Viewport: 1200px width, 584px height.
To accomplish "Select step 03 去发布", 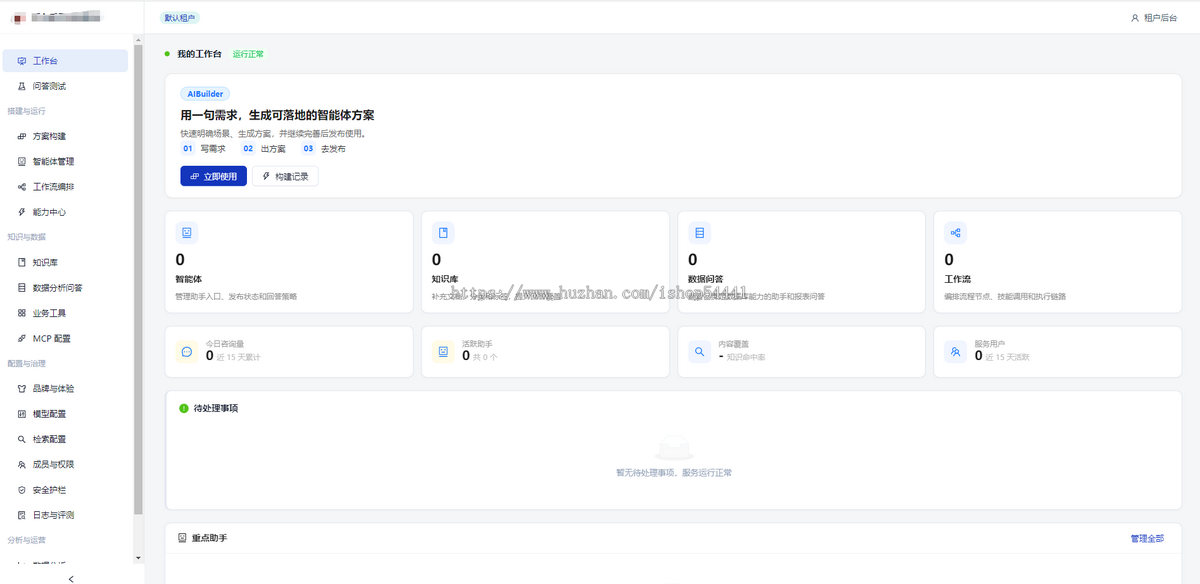I will coord(323,148).
